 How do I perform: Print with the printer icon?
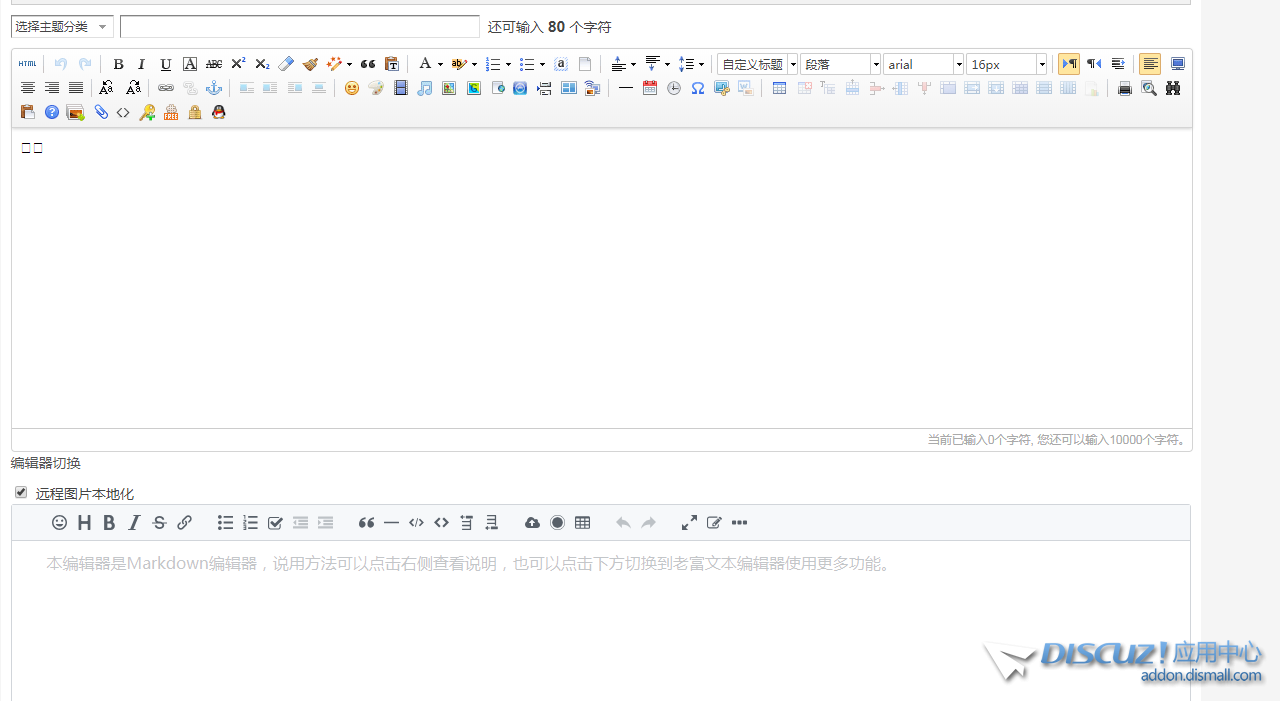(x=1125, y=88)
